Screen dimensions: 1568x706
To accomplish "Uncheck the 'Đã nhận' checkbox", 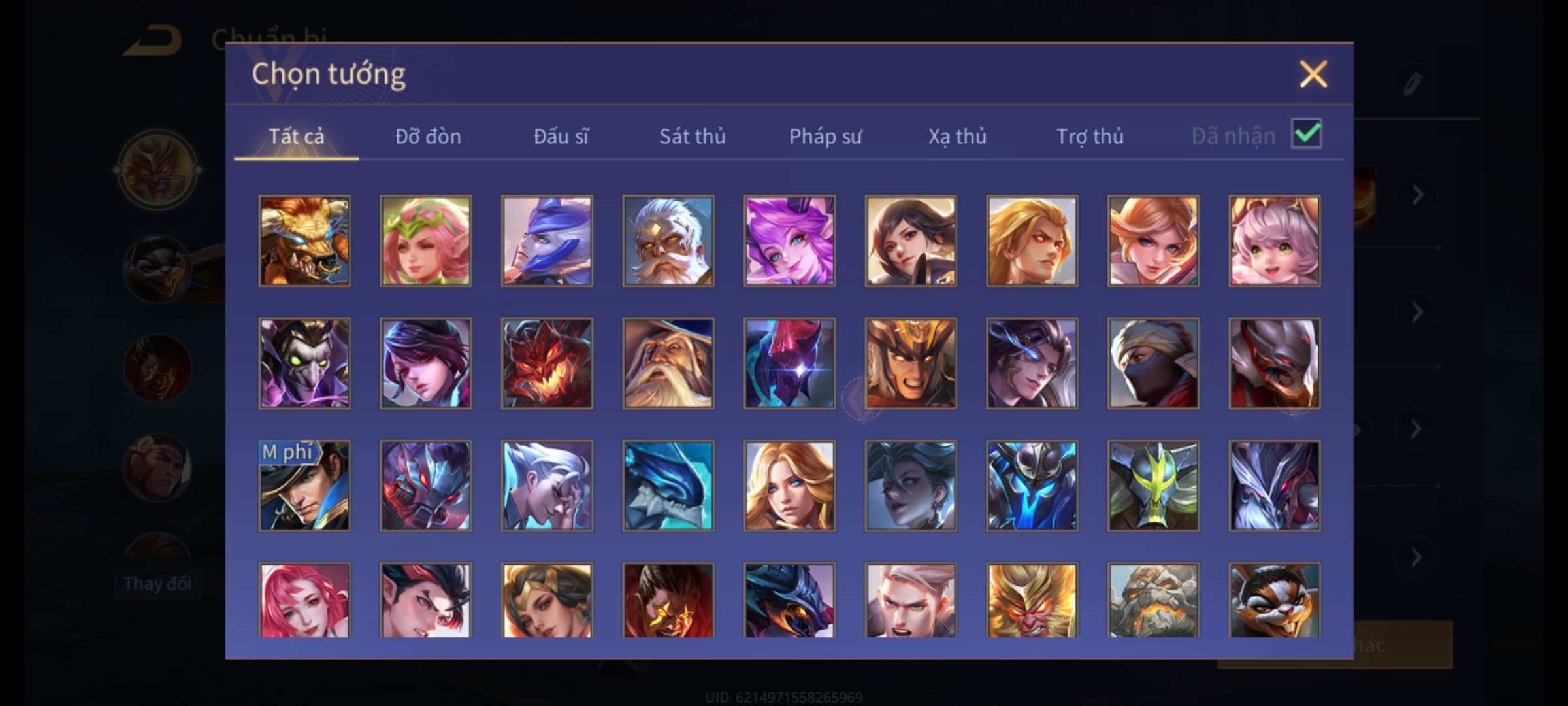I will [x=1306, y=134].
